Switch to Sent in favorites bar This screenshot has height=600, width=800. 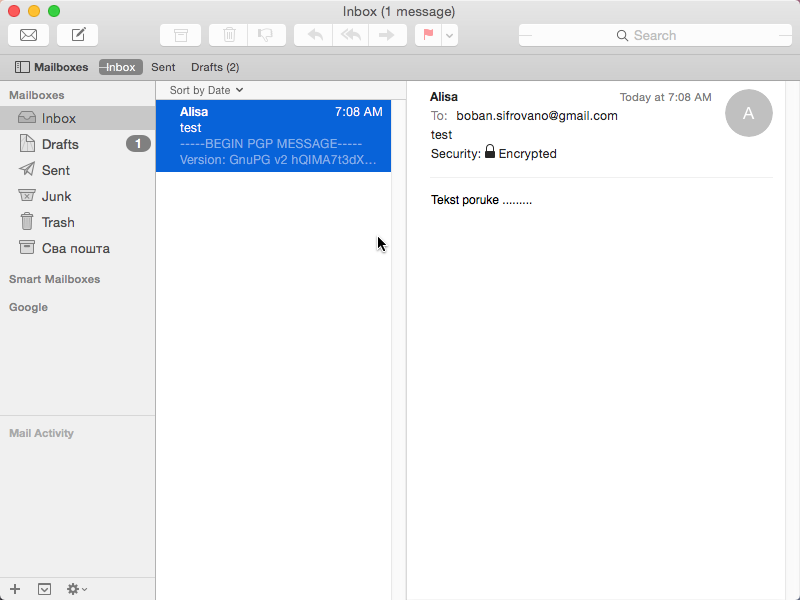pyautogui.click(x=163, y=67)
